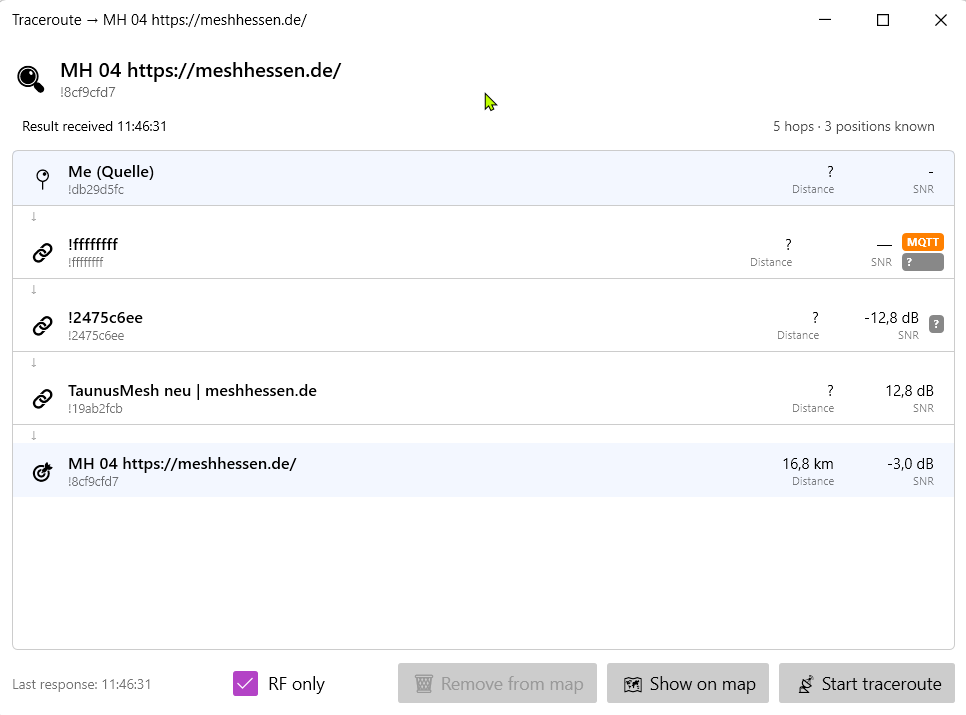
Task: Click the node ID !8cf9cfd7 in header
Action: [87, 92]
